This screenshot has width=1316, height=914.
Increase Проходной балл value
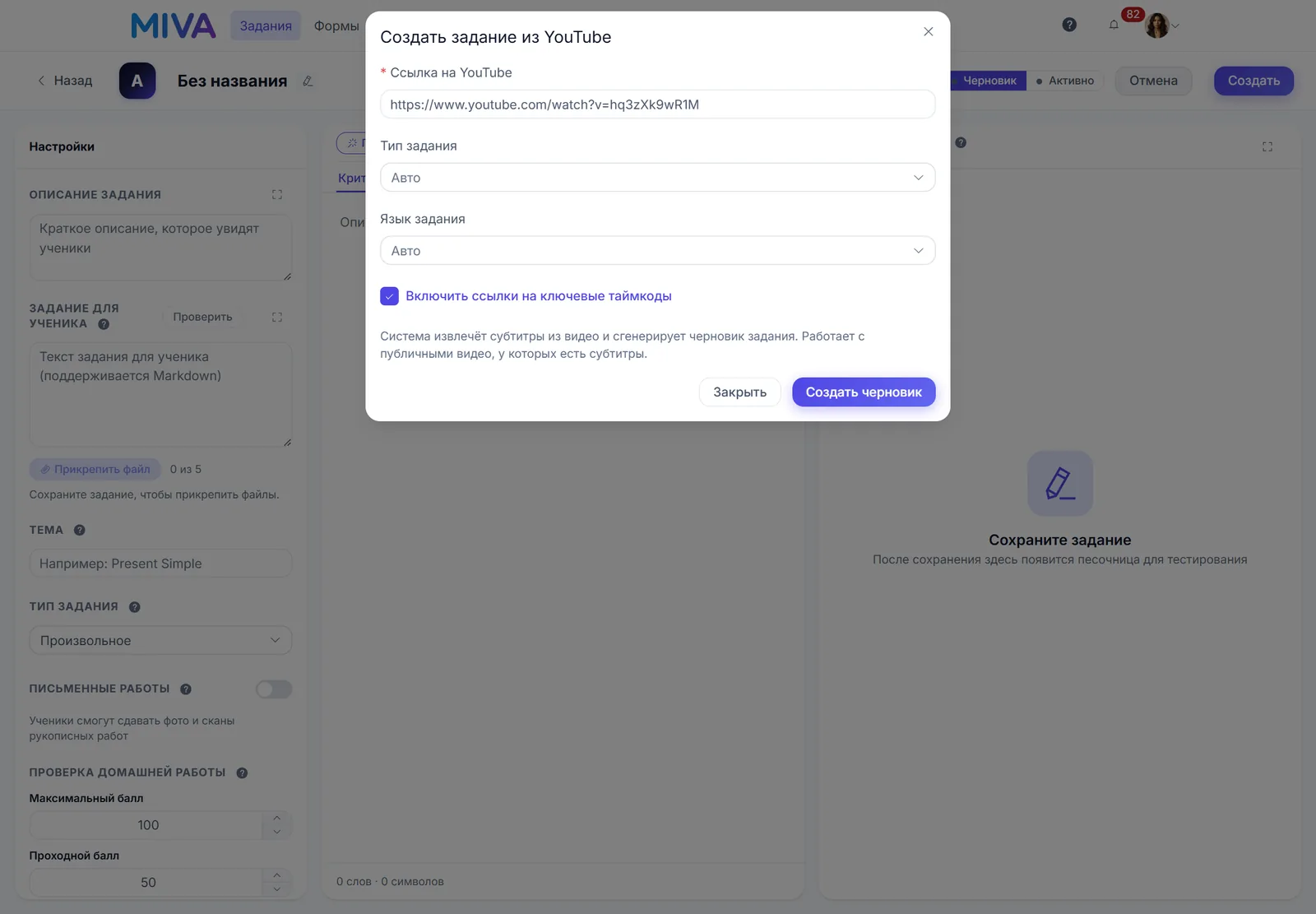pos(277,875)
